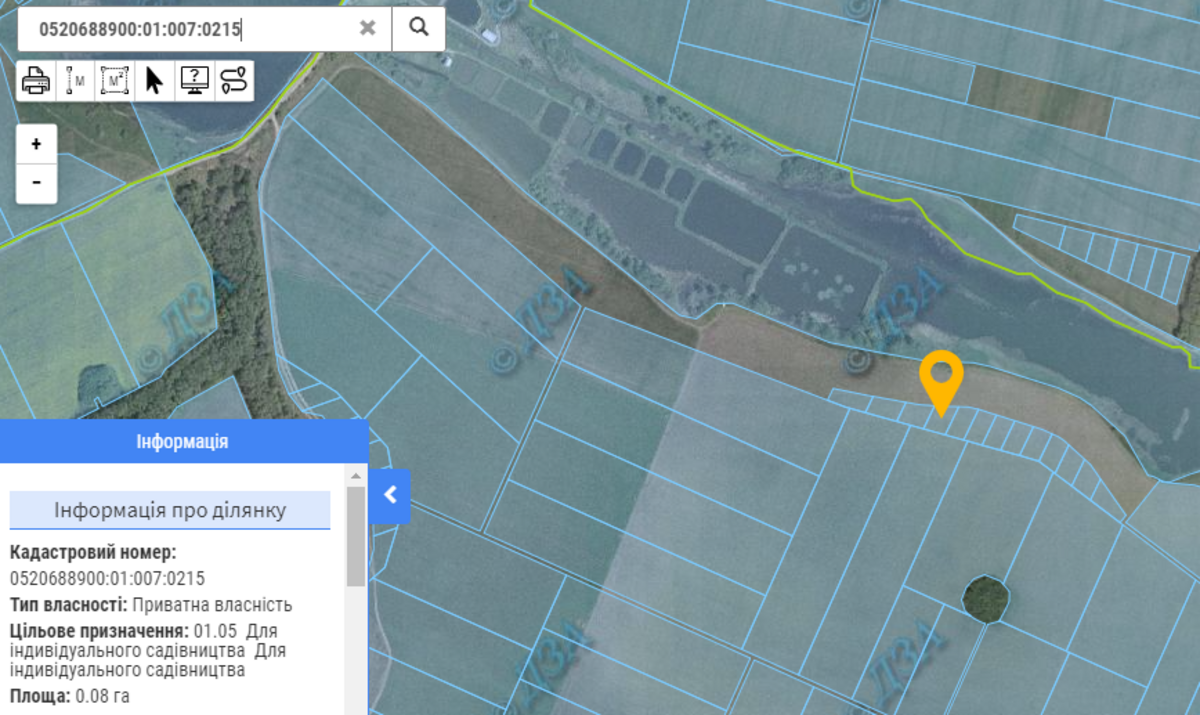Click the print map icon
This screenshot has width=1200, height=715.
pos(36,80)
